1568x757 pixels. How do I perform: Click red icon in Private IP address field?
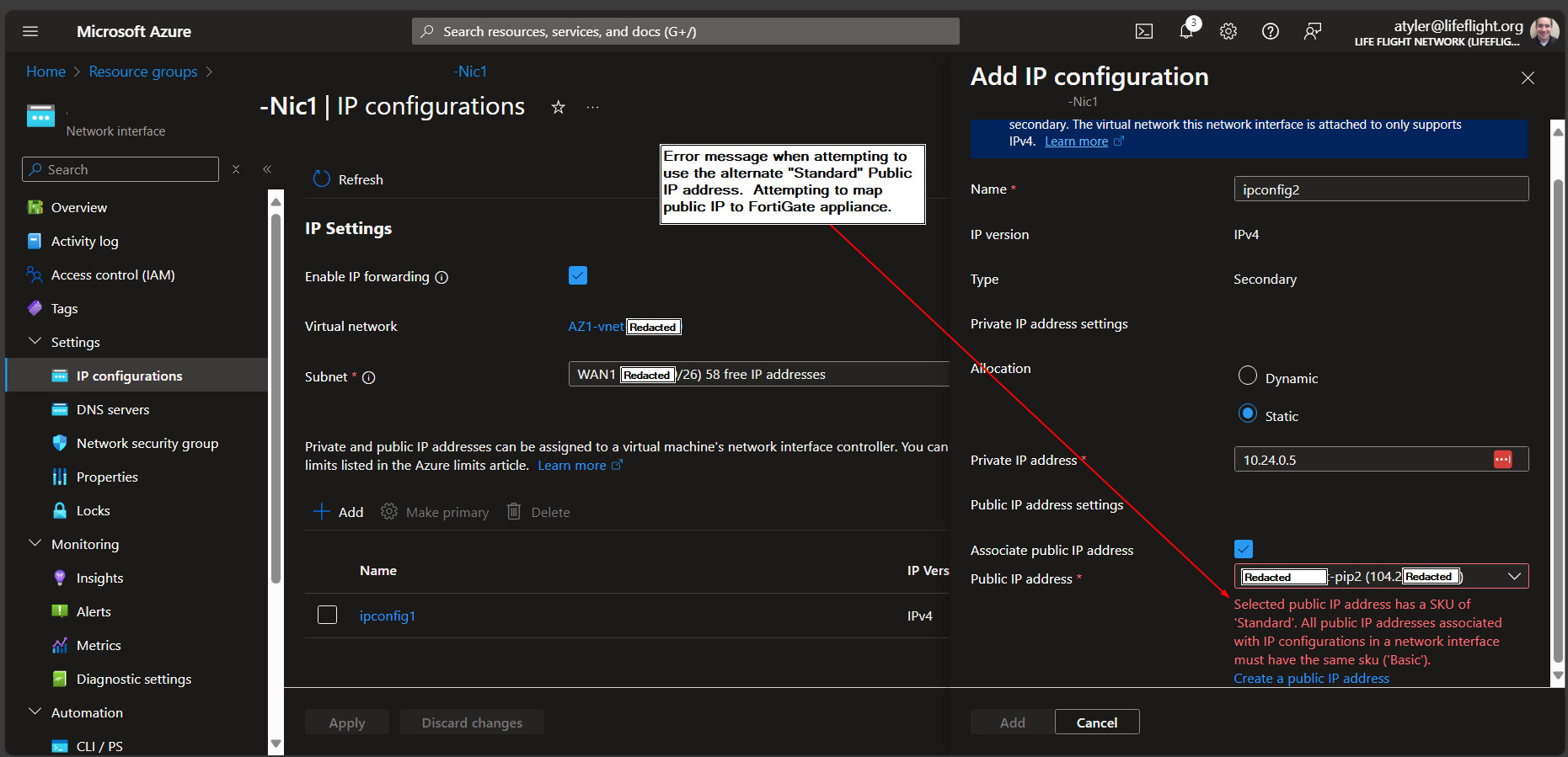(1502, 459)
